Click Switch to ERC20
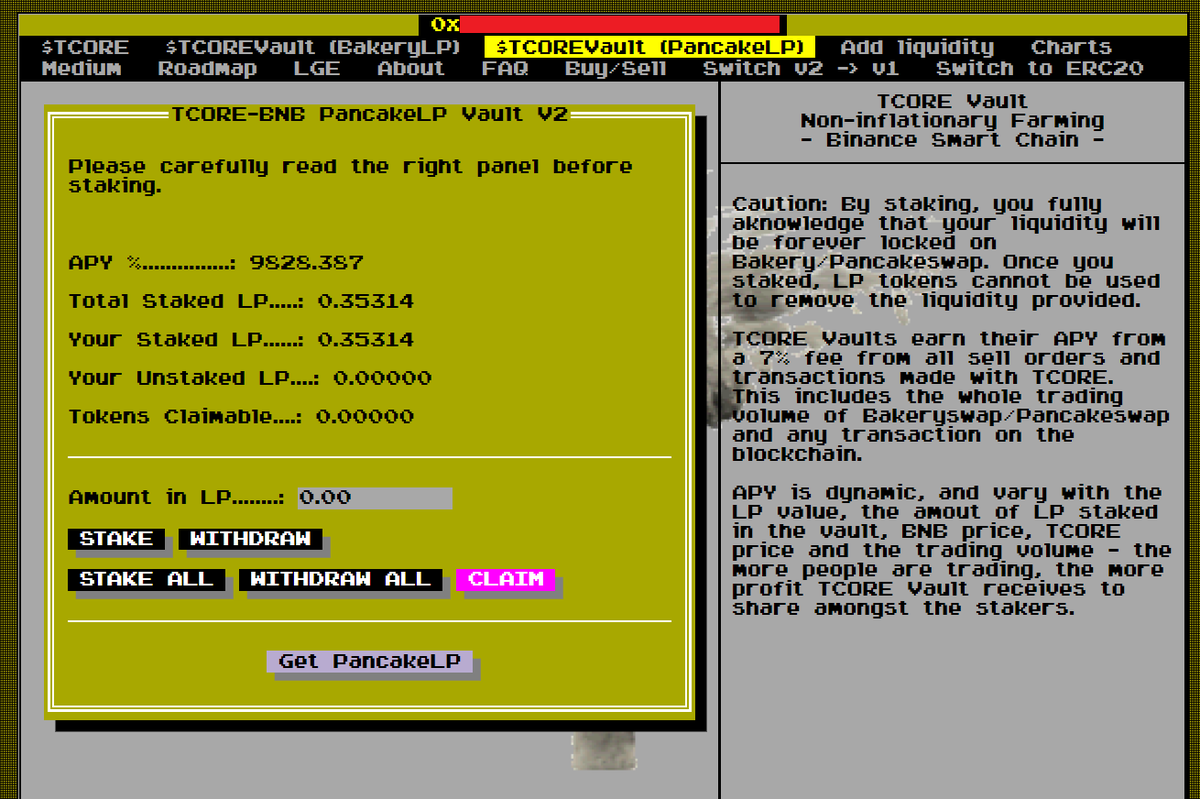This screenshot has height=799, width=1200. point(1039,68)
